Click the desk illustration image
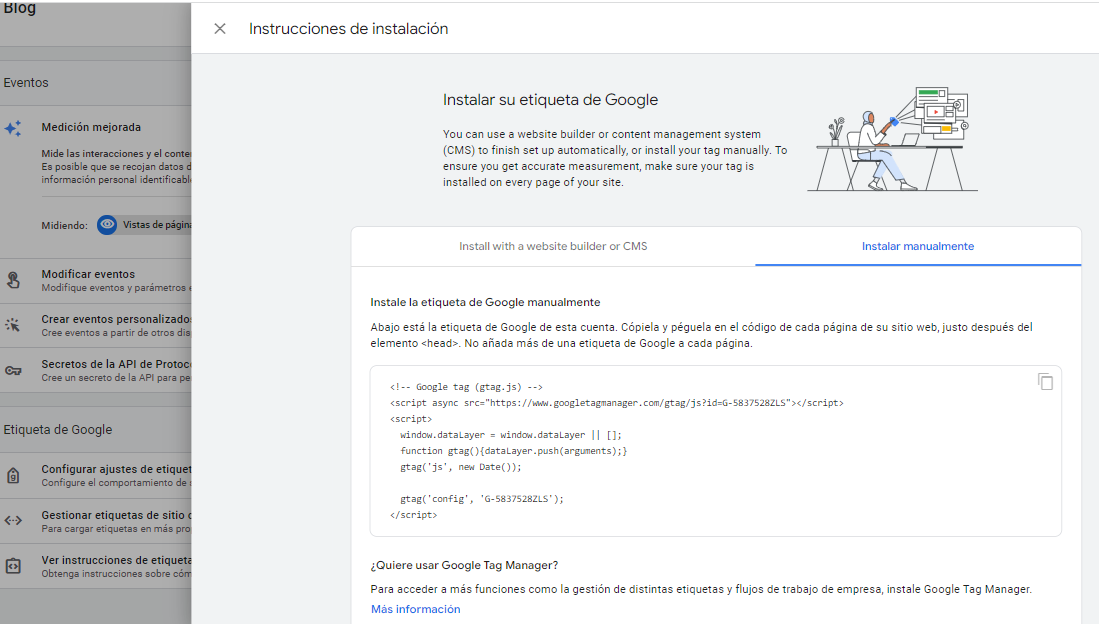Image resolution: width=1099 pixels, height=624 pixels. [x=892, y=139]
